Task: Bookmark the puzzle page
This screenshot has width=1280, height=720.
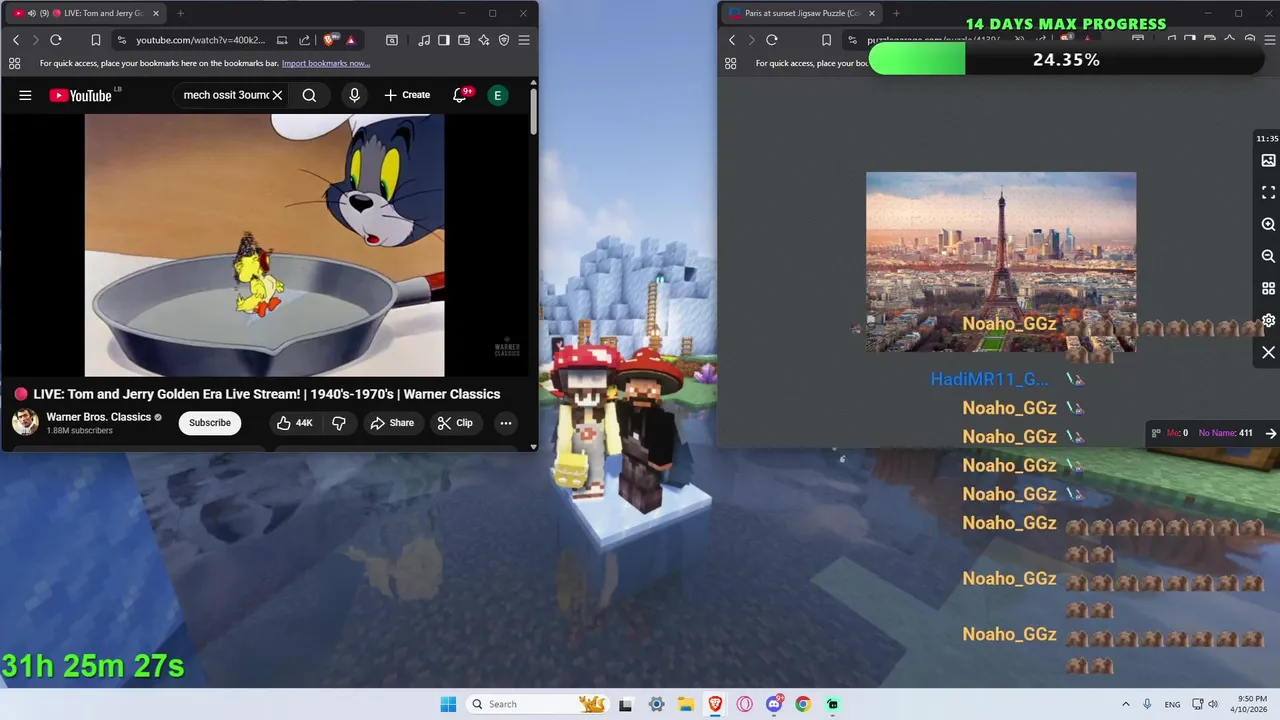Action: pos(827,40)
